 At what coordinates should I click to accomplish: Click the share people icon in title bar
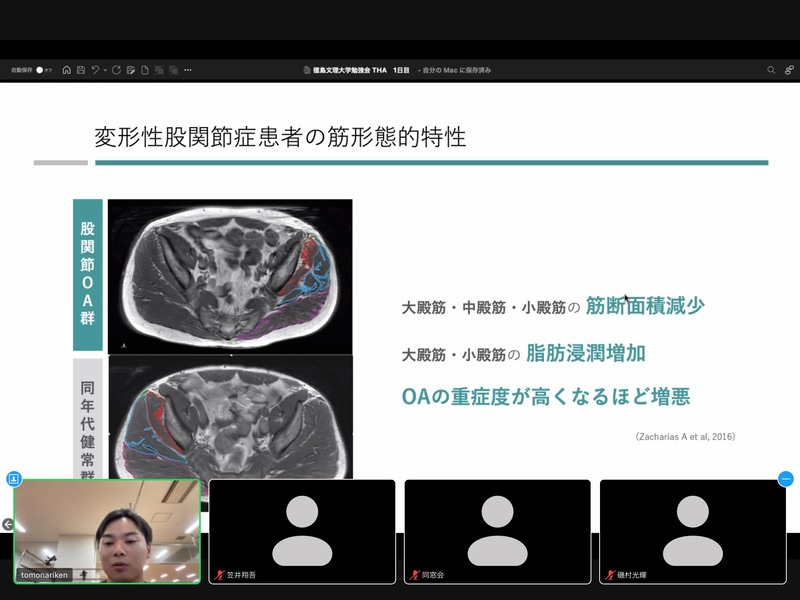pos(789,70)
